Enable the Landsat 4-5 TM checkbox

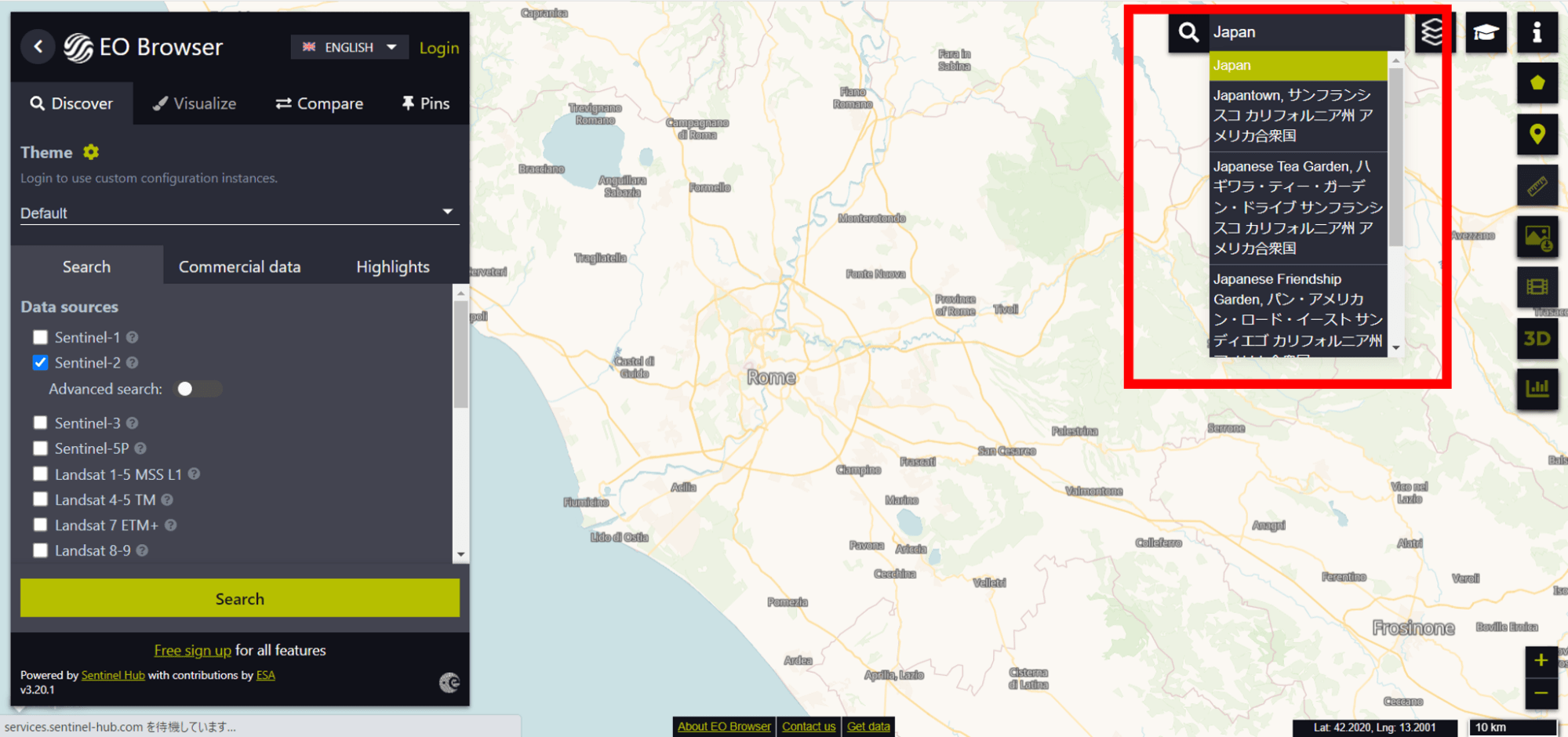coord(40,499)
